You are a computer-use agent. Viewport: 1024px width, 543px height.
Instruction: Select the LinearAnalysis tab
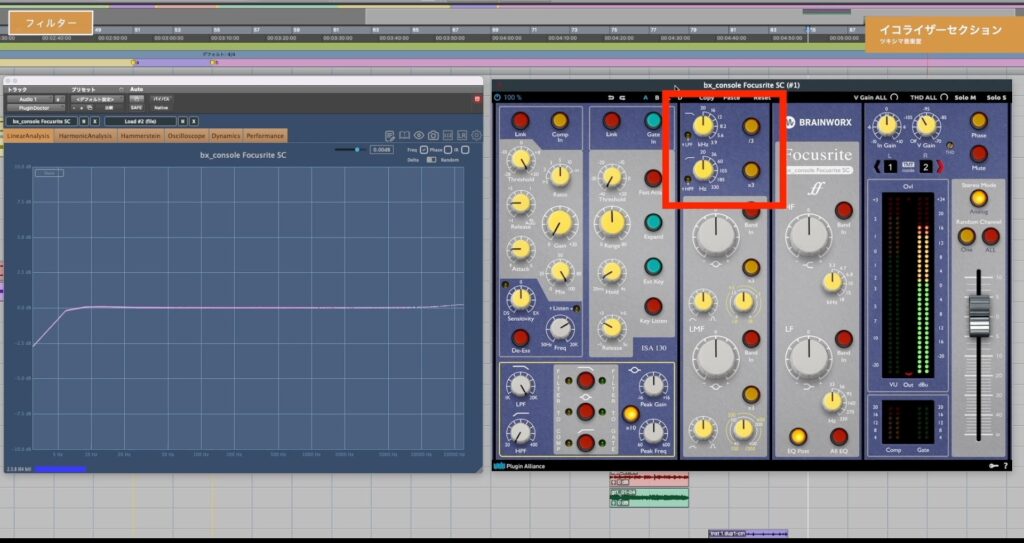[x=28, y=136]
